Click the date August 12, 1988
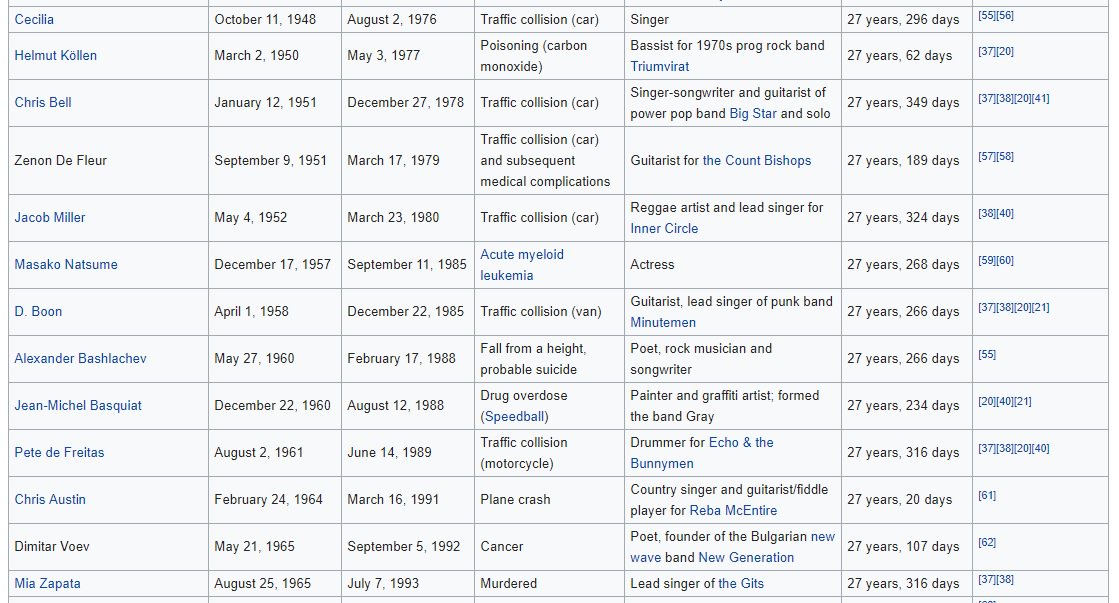This screenshot has height=603, width=1119. (x=395, y=405)
